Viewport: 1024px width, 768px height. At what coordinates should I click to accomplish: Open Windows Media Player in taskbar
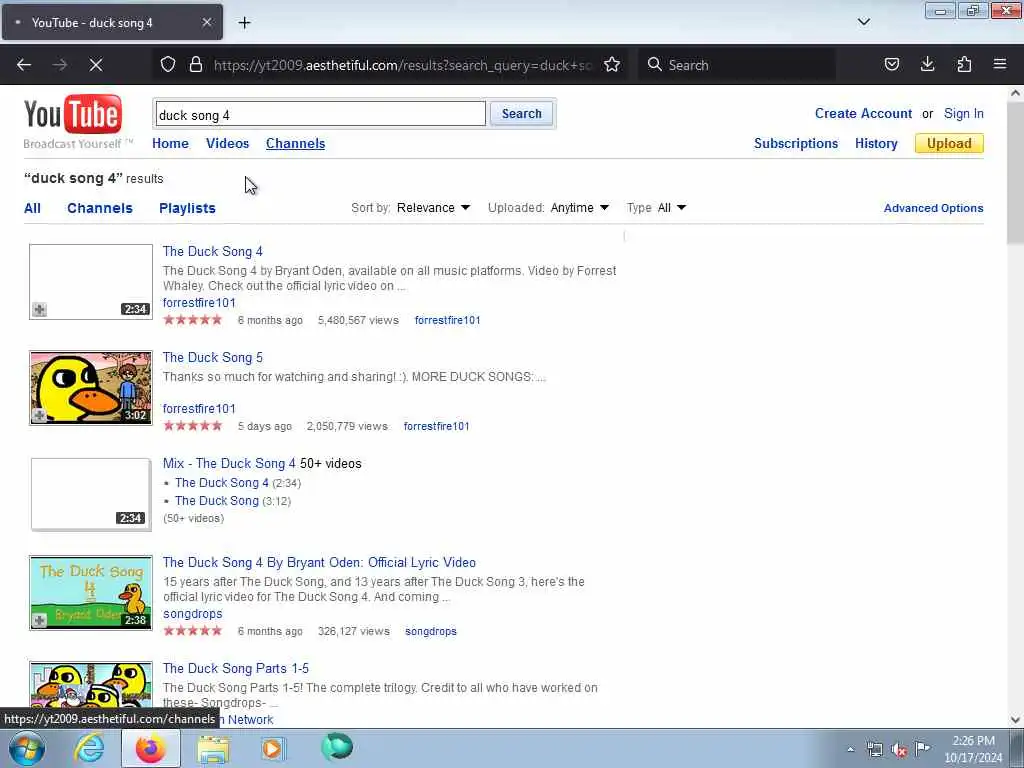tap(272, 749)
